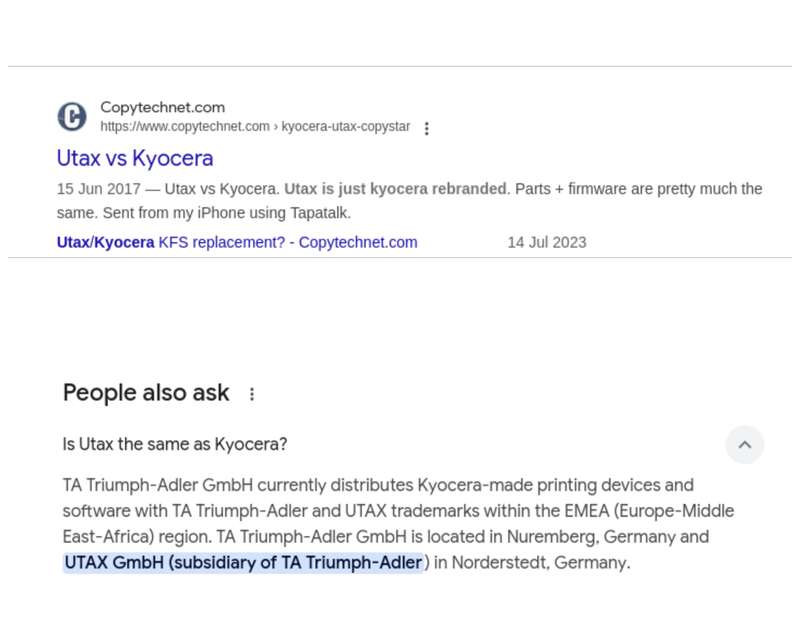Viewport: 800px width, 640px height.
Task: Open the "Utax vs Kyocera" result title
Action: click(x=135, y=158)
